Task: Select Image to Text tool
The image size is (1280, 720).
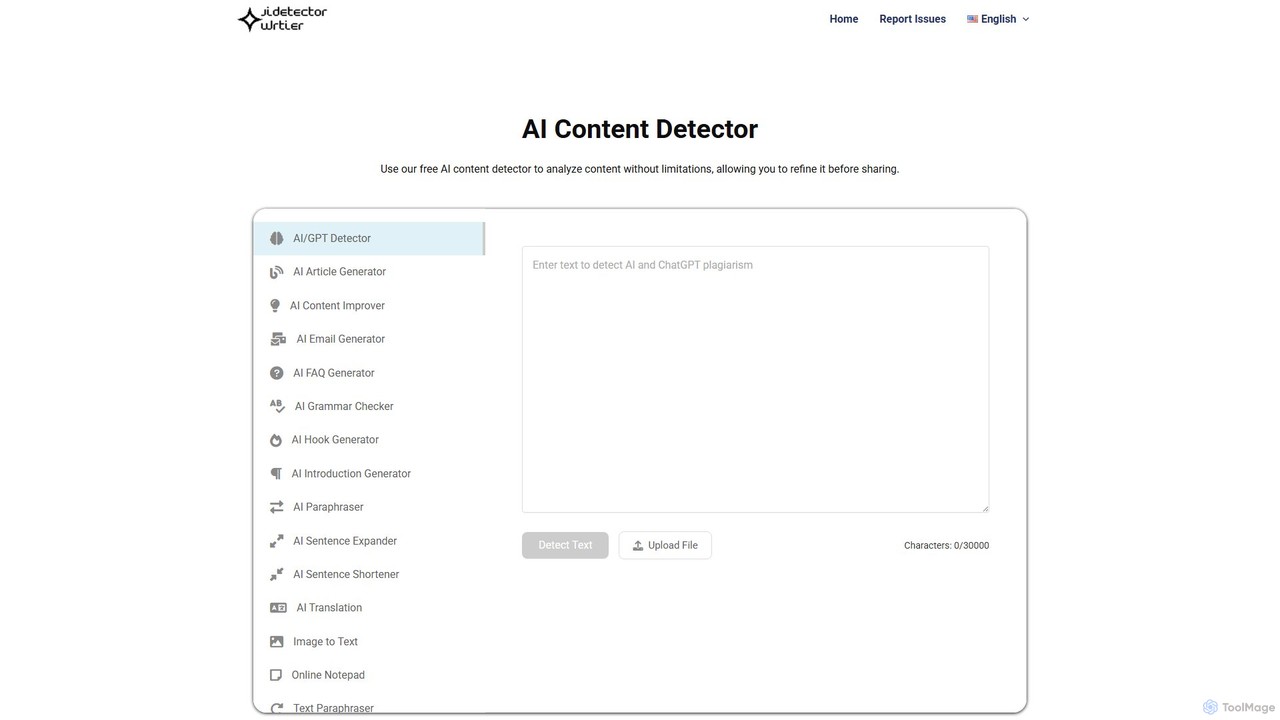Action: tap(369, 642)
